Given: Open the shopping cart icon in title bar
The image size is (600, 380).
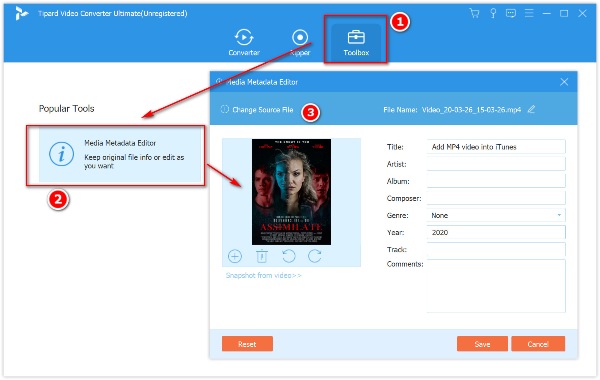Looking at the screenshot, I should [474, 13].
